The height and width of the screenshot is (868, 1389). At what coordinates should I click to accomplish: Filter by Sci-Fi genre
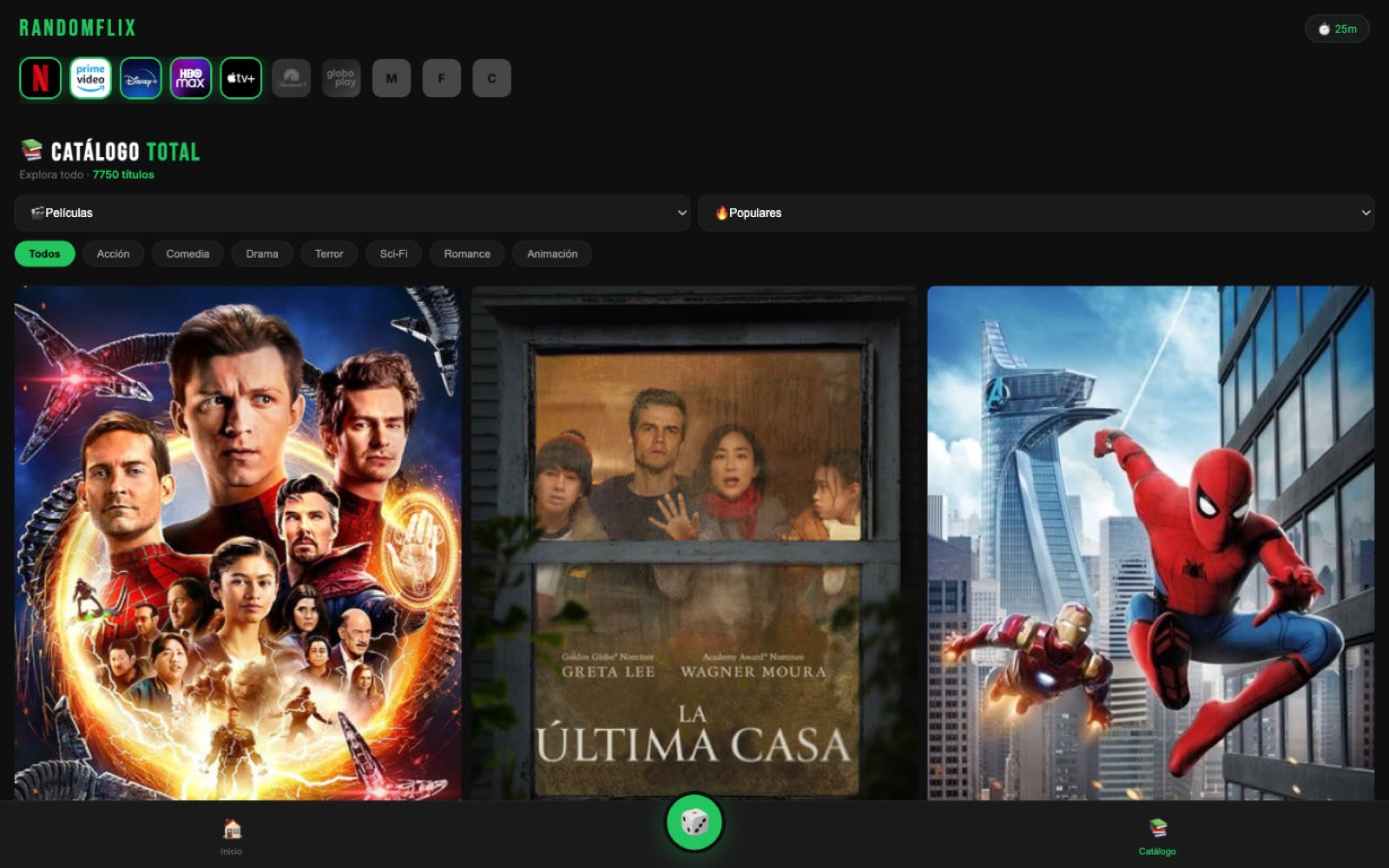click(394, 253)
